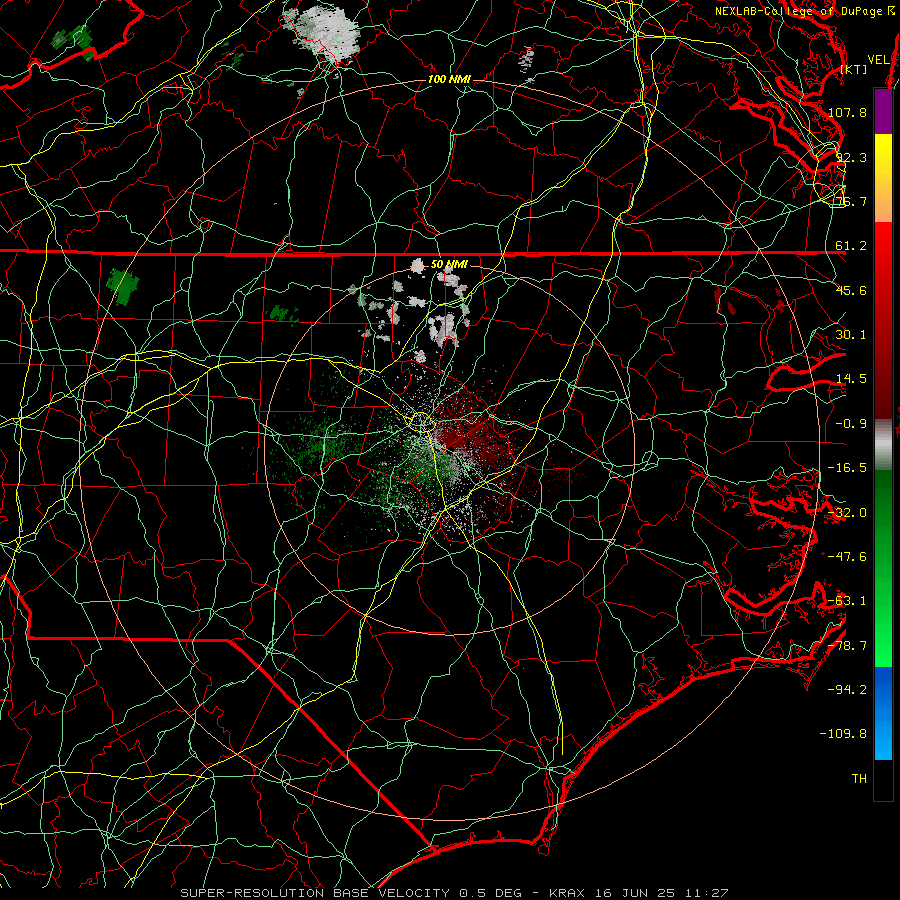This screenshot has height=900, width=900.
Task: Click the green echo patch west of 50 NMI ring
Action: coord(123,285)
